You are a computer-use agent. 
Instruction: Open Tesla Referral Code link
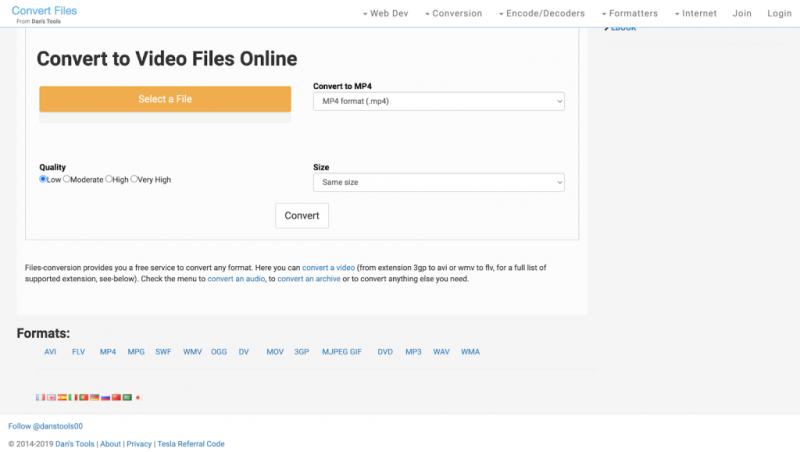191,444
